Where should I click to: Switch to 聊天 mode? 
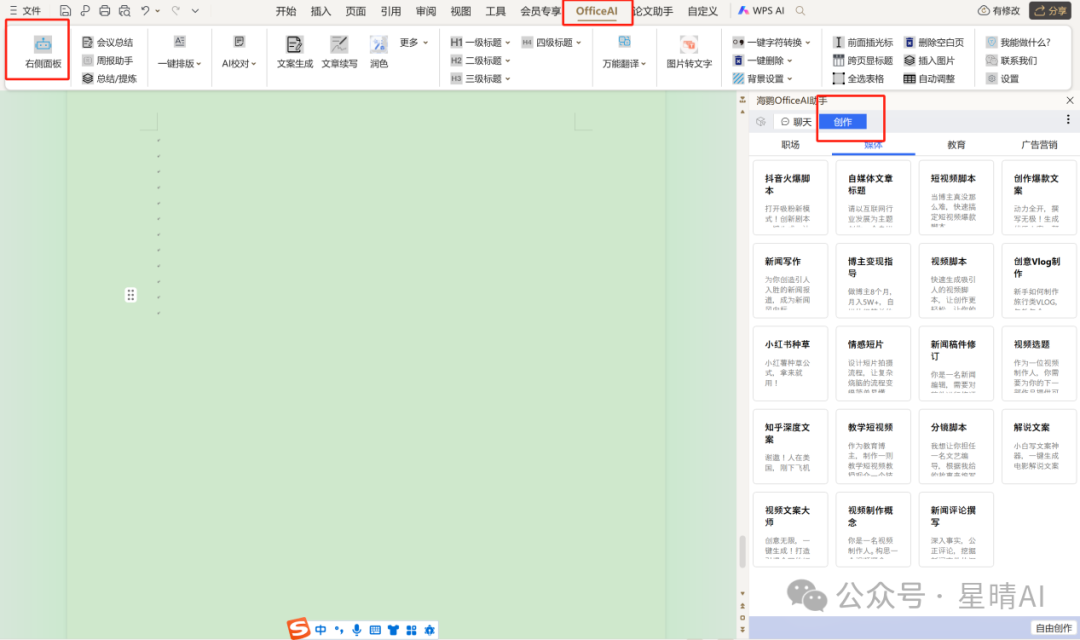[x=796, y=122]
